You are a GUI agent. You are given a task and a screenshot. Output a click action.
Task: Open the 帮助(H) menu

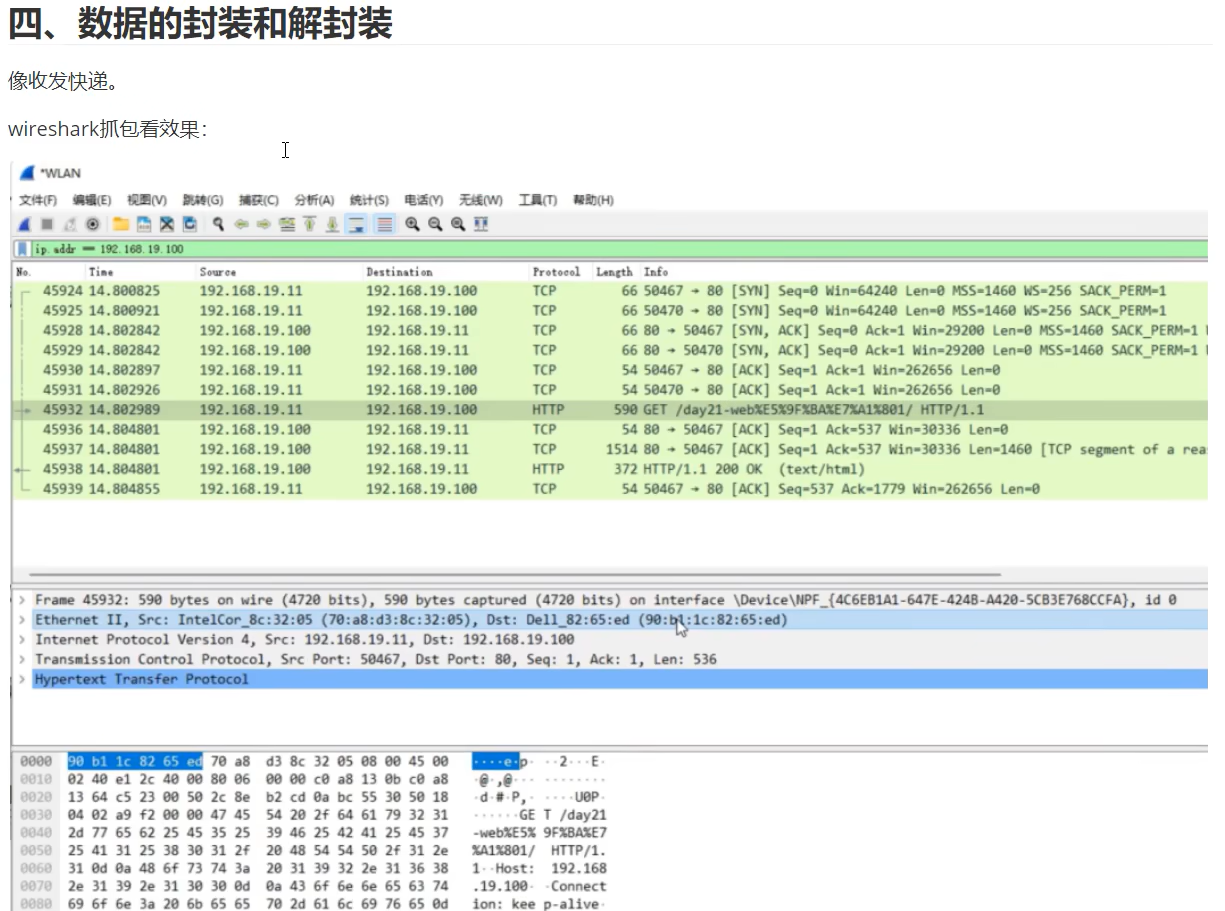click(x=593, y=200)
